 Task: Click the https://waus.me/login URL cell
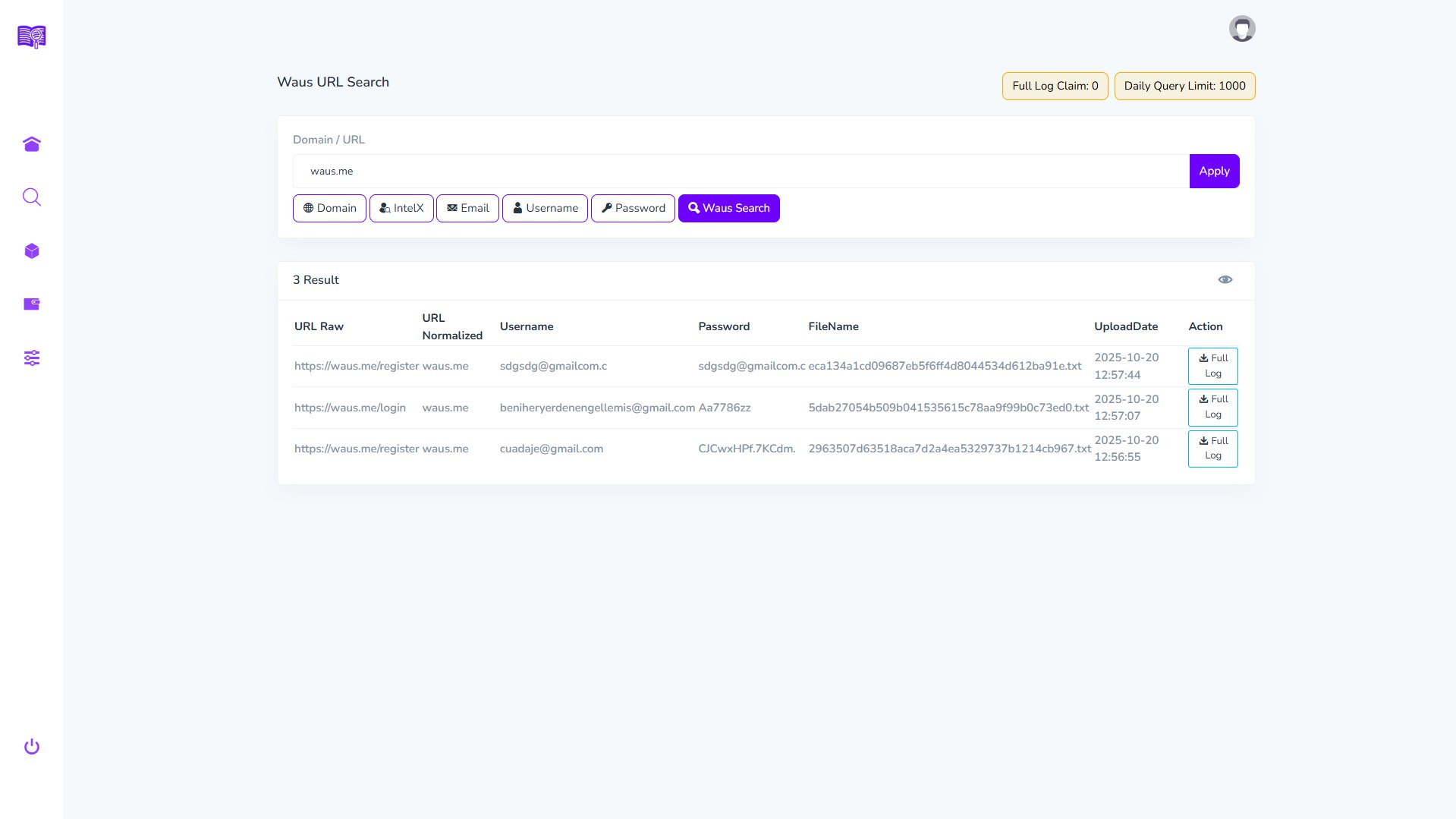tap(350, 408)
